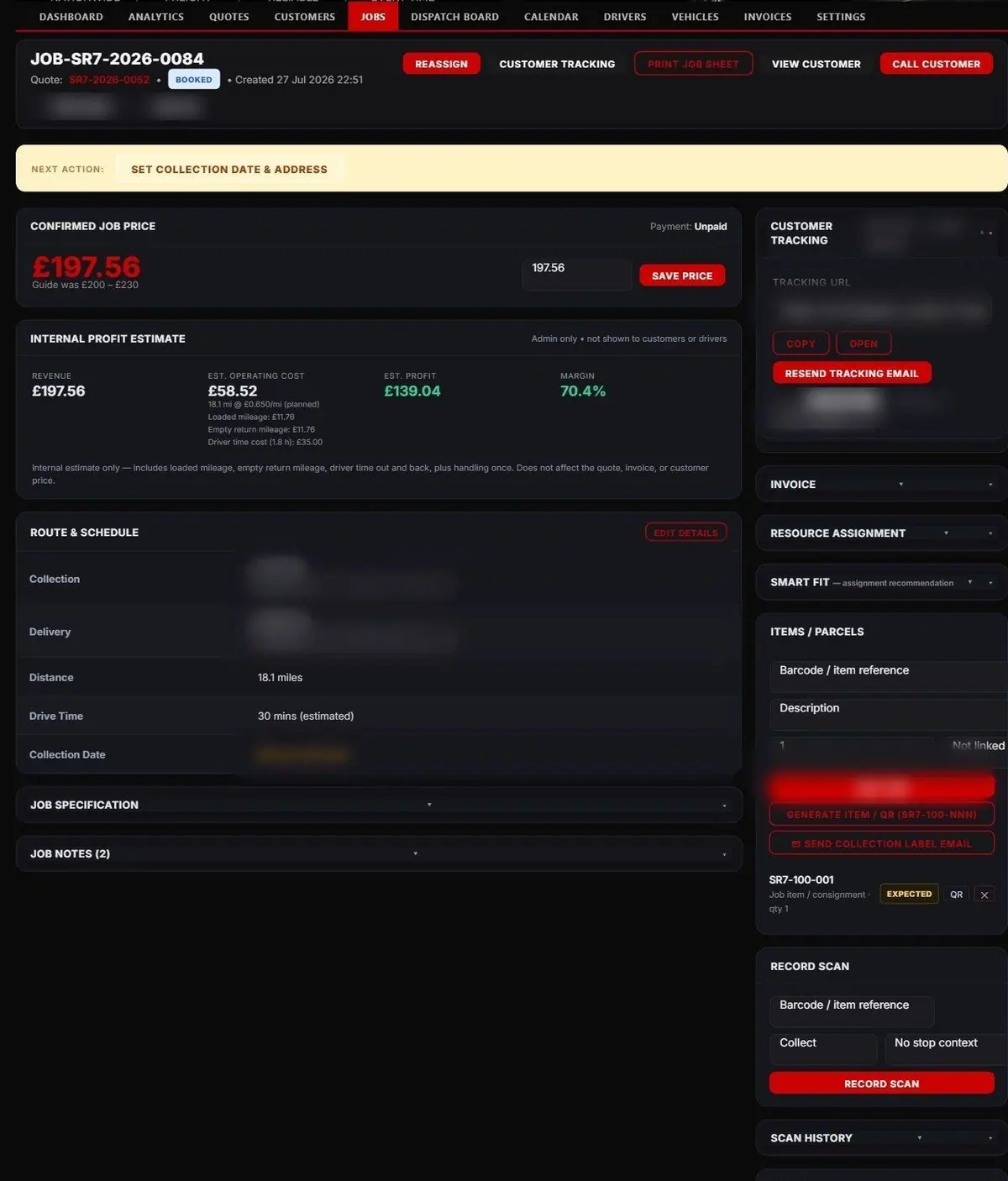This screenshot has height=1181, width=1008.
Task: Click the Save Price button
Action: (682, 276)
